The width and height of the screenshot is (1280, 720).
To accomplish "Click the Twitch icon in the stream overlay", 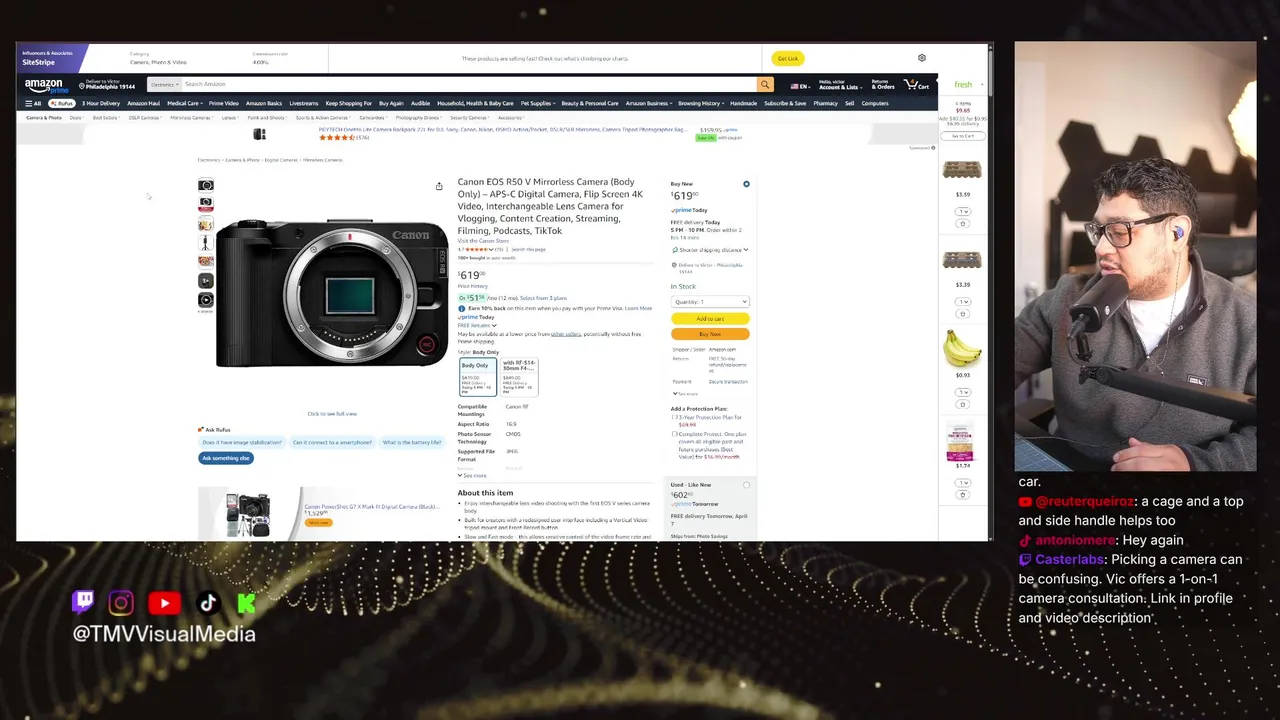I will coord(84,602).
